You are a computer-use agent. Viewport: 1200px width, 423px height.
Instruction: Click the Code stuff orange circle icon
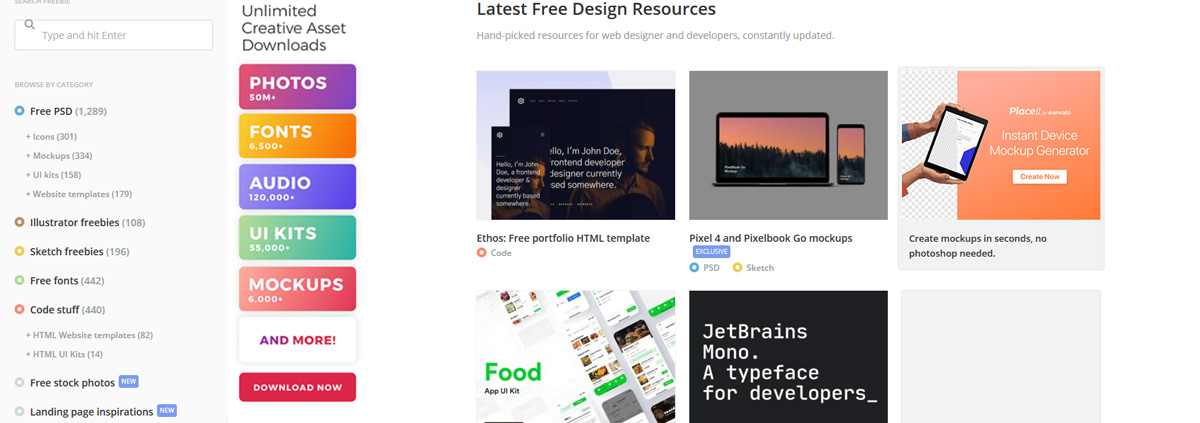[x=20, y=310]
